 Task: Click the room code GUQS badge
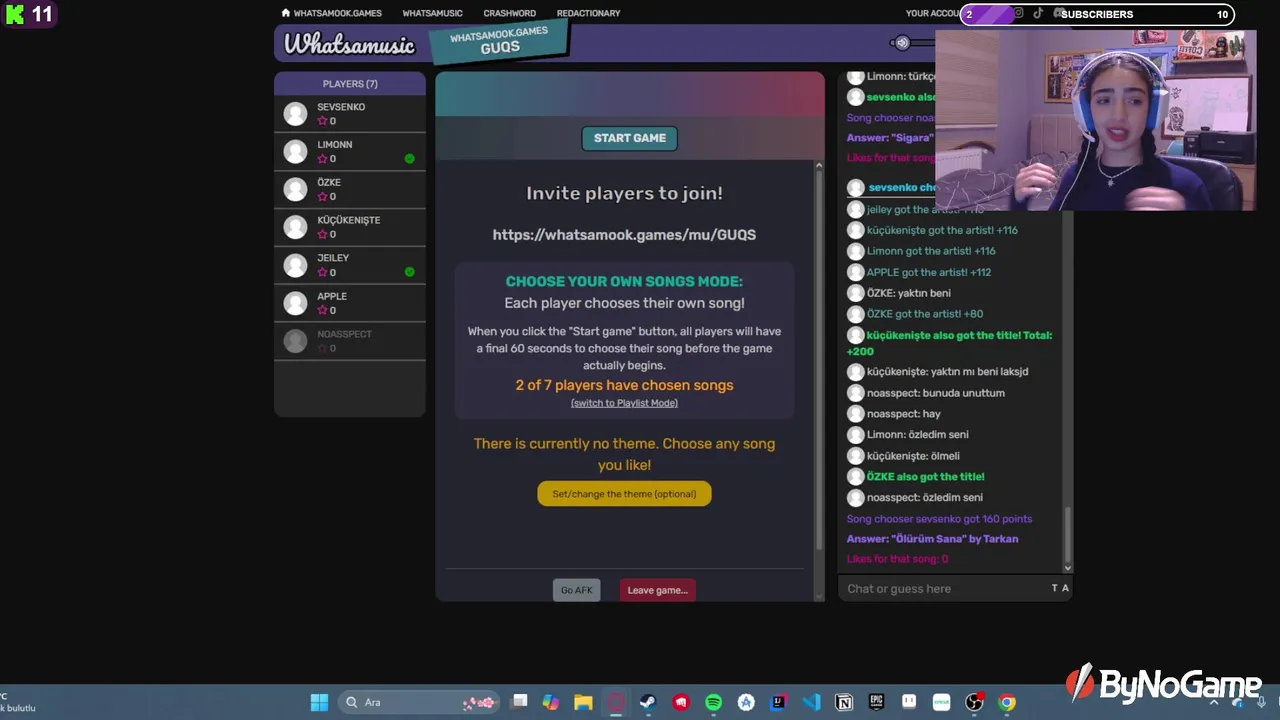(499, 41)
